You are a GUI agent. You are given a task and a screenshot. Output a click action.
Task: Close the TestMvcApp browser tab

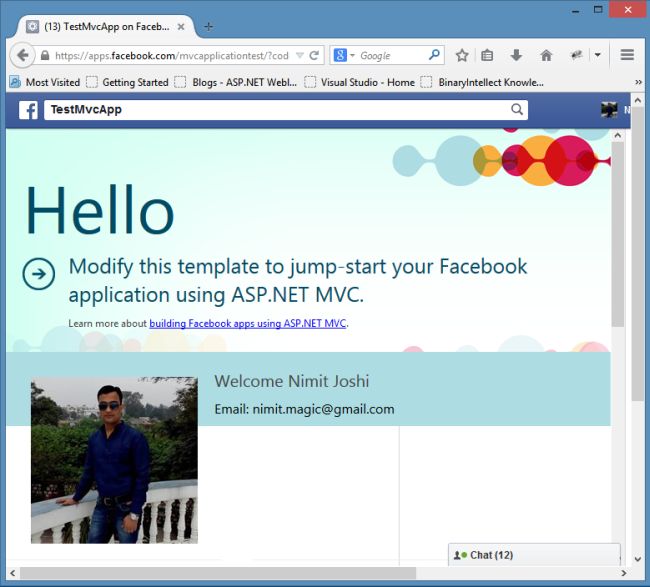point(181,27)
